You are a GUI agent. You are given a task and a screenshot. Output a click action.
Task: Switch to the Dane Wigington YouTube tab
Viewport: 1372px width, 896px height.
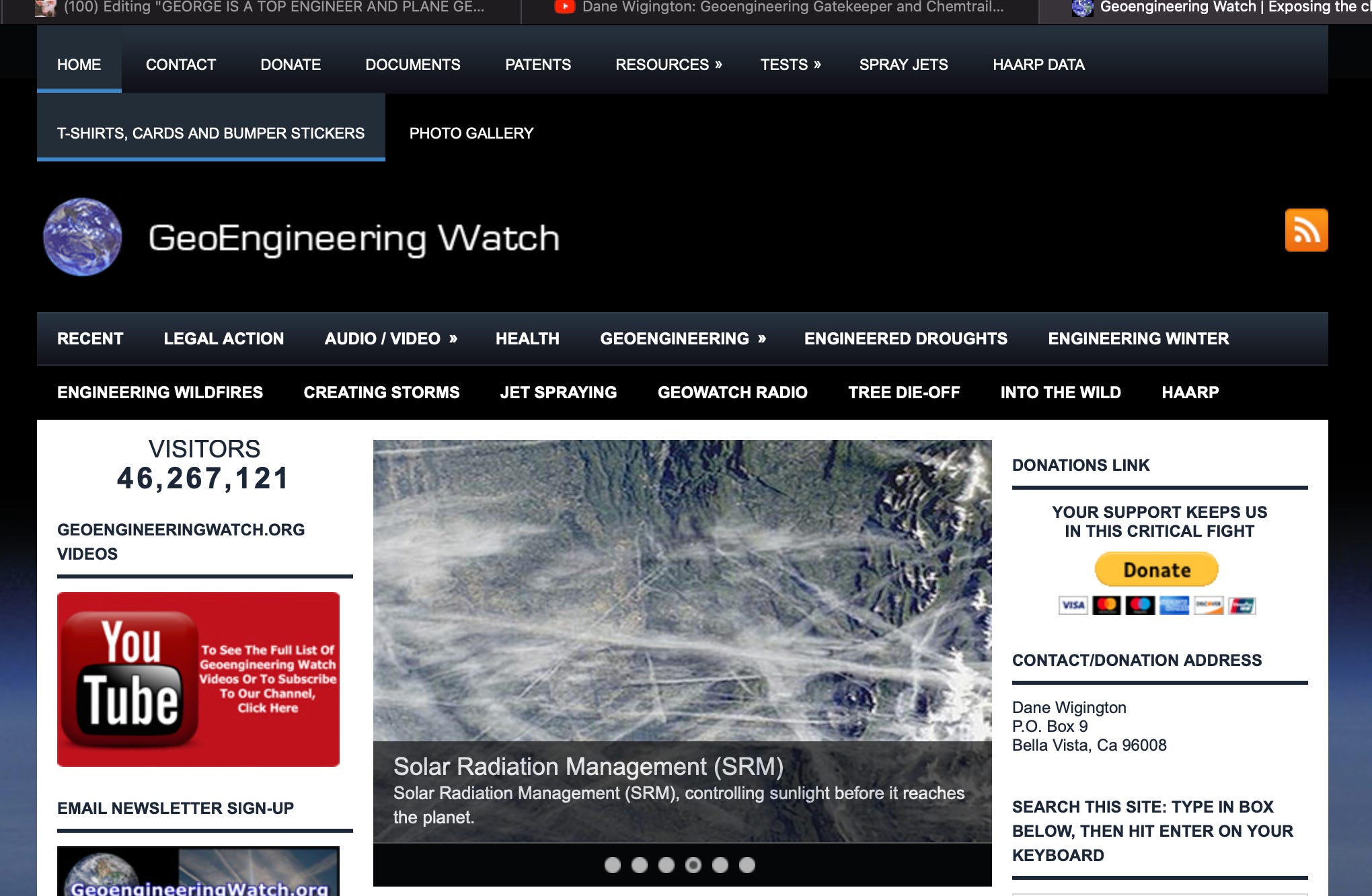click(779, 7)
